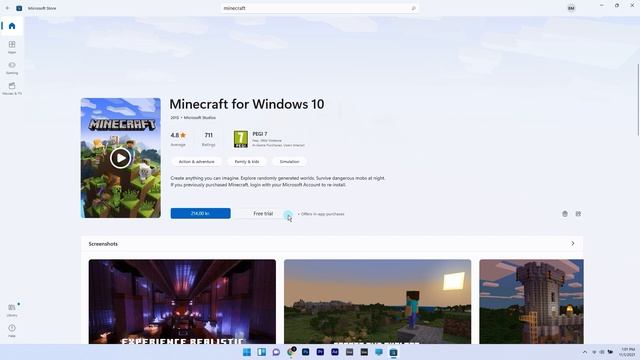
Task: Open the dark interior screenshot thumbnail
Action: click(x=182, y=302)
